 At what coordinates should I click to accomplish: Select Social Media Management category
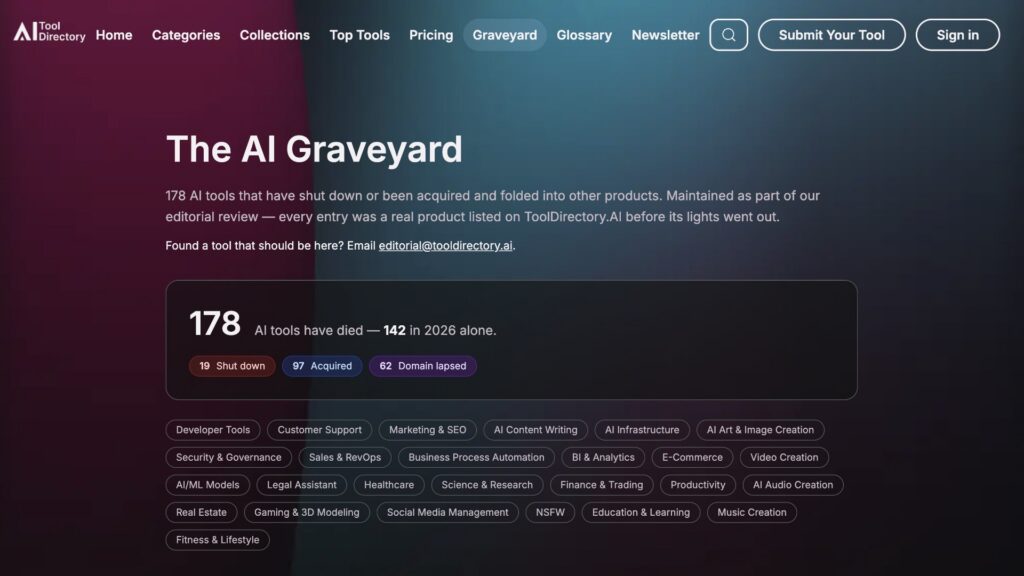coord(447,512)
